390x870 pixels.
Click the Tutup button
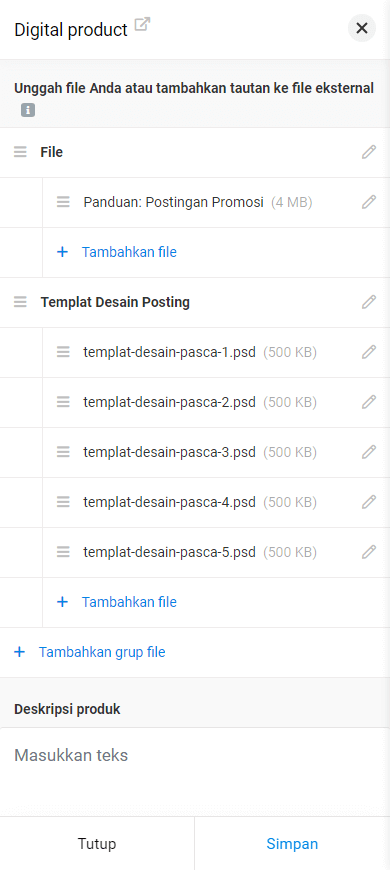(x=97, y=843)
